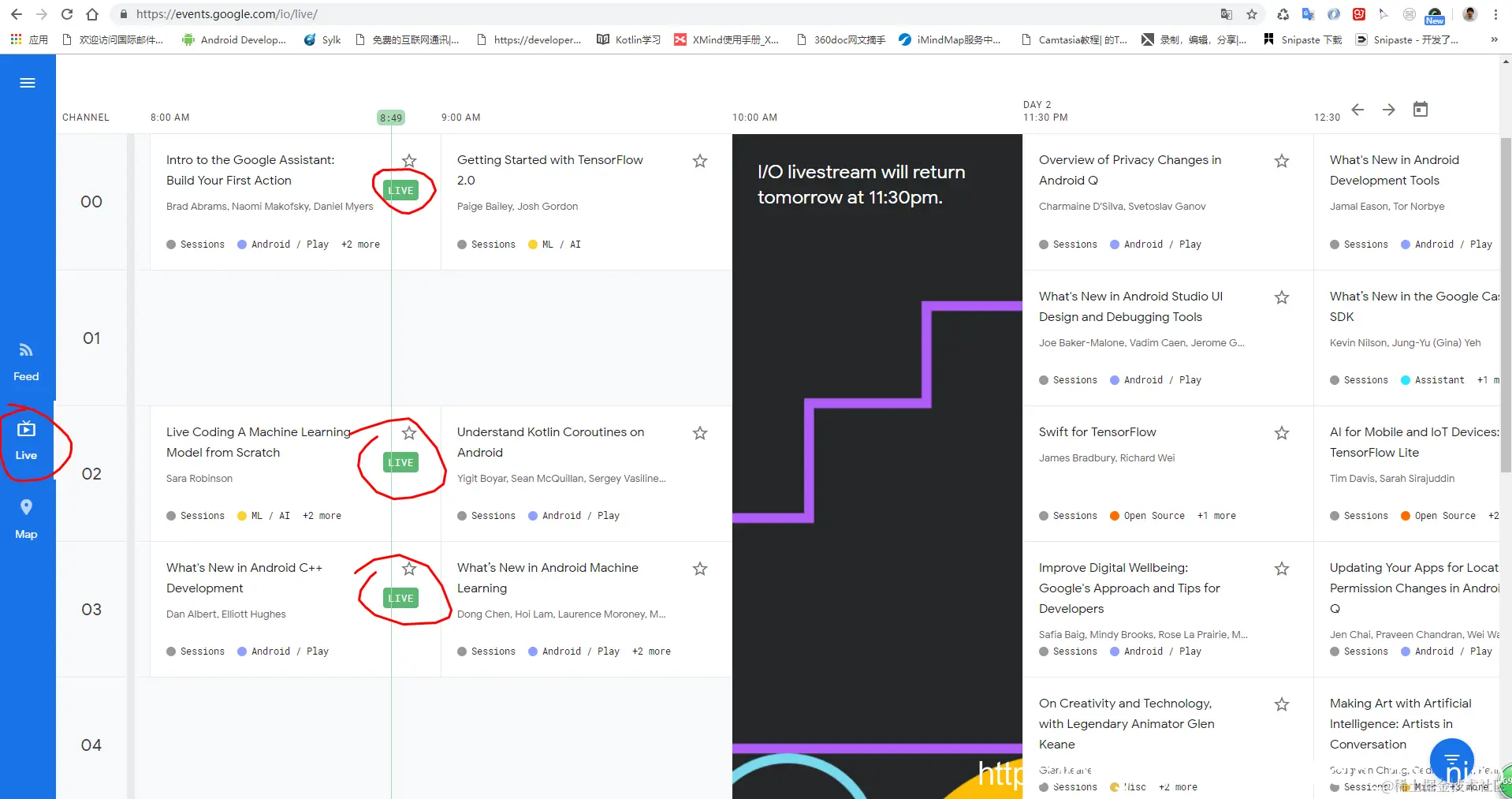Open the Map section in sidebar

click(x=26, y=519)
